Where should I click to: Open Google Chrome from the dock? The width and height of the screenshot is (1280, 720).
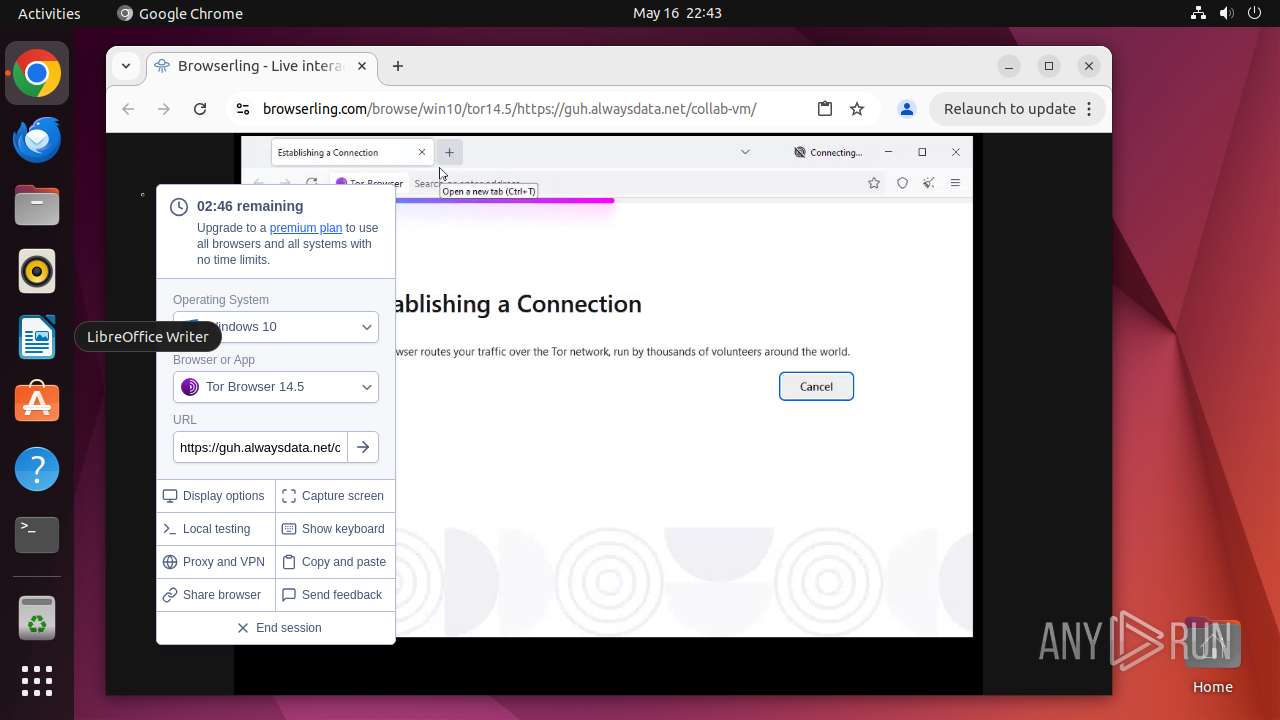37,73
